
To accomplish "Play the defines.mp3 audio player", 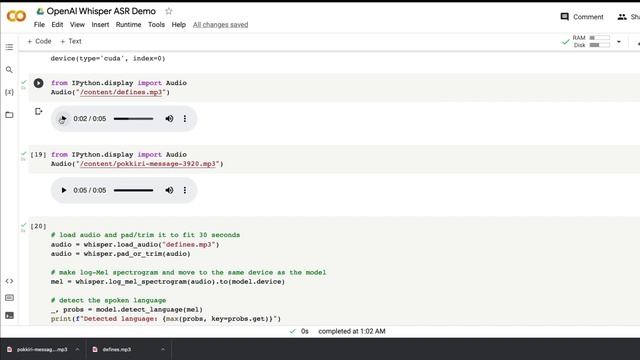I will pos(63,119).
